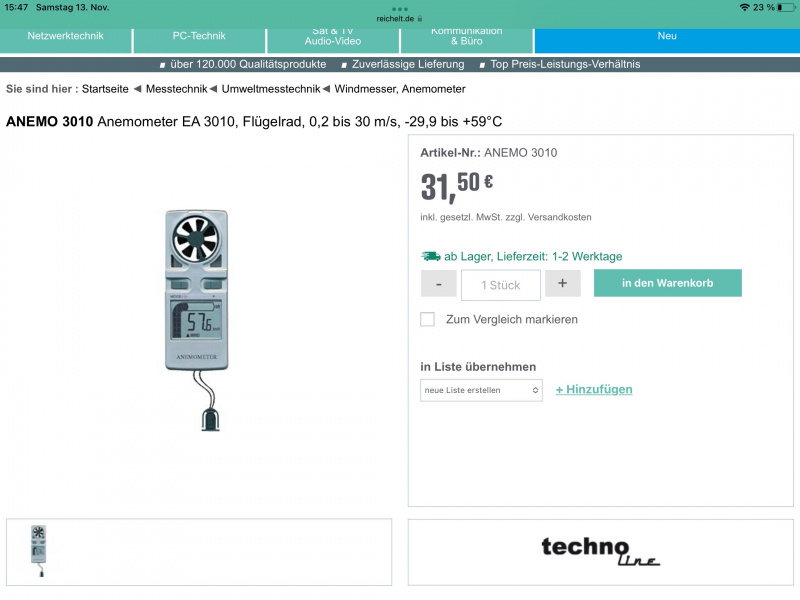Viewport: 800px width, 600px height.
Task: Go to Messtechnik breadcrumb
Action: 177,89
